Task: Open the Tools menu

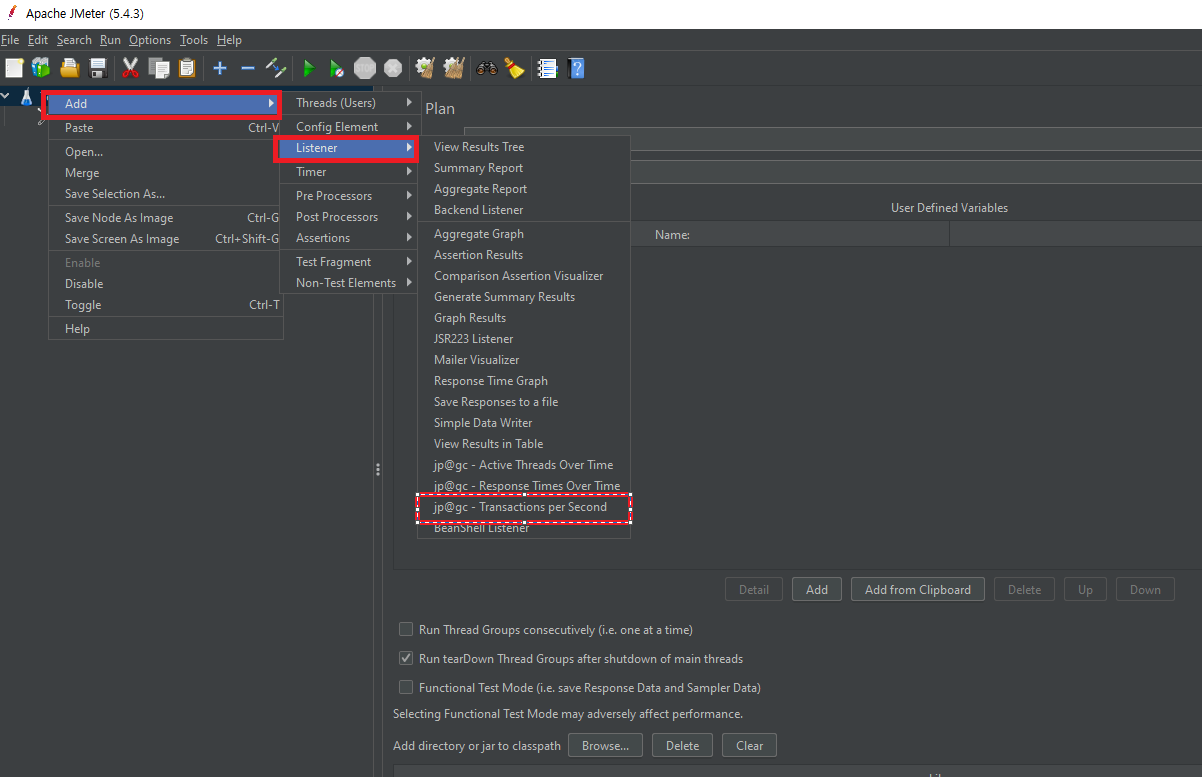Action: [194, 40]
